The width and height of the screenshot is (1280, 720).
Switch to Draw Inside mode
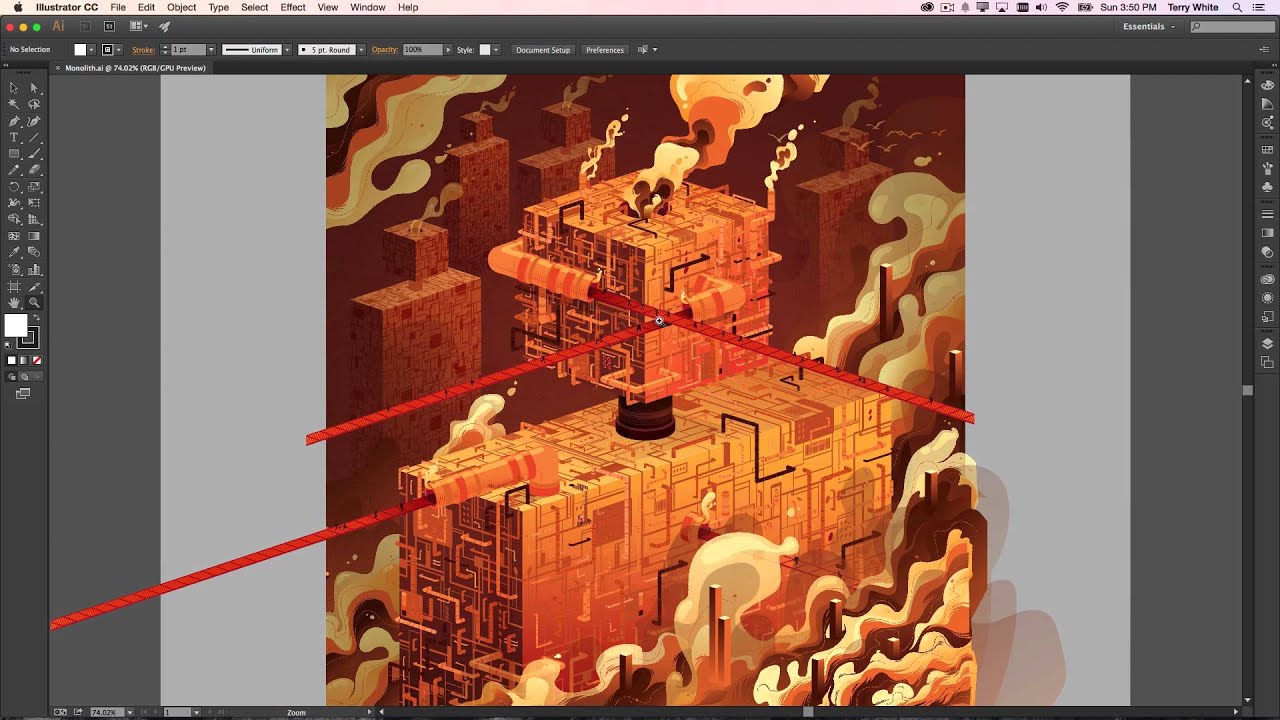point(37,377)
